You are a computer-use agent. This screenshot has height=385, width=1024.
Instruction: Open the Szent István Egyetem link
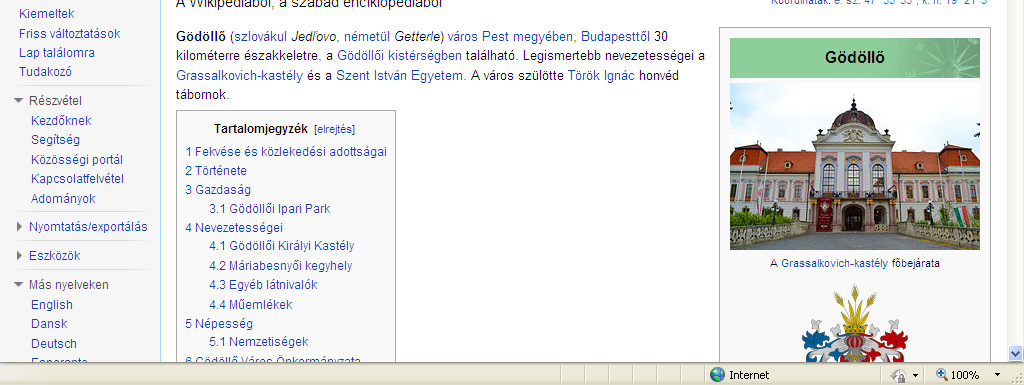tap(400, 76)
